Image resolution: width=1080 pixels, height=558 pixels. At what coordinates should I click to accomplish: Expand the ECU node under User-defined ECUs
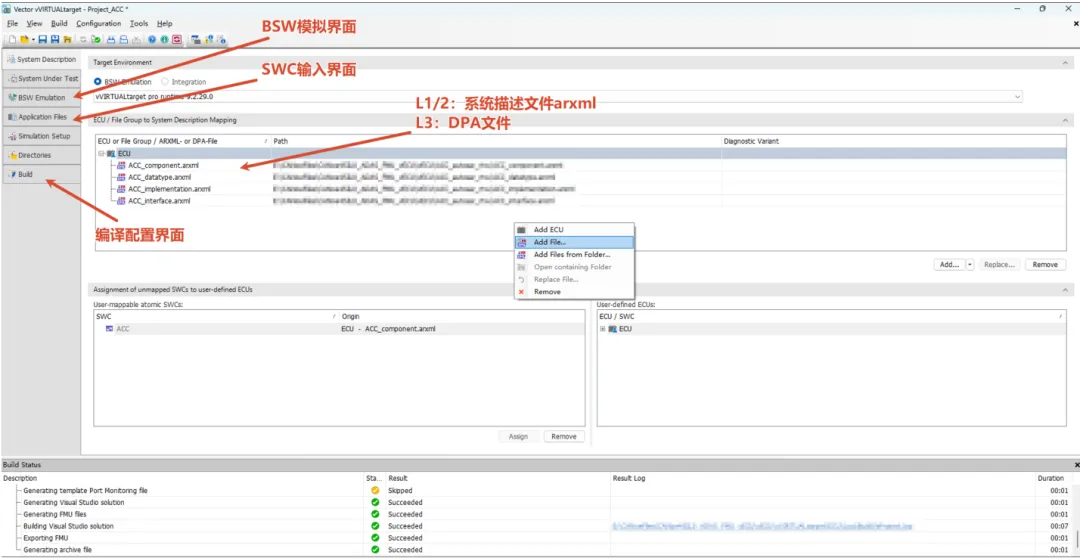tap(603, 329)
